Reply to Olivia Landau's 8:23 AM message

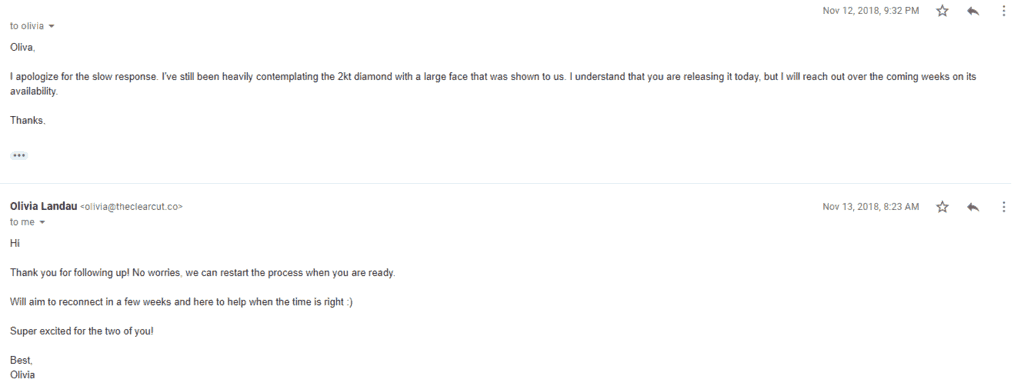click(x=973, y=207)
